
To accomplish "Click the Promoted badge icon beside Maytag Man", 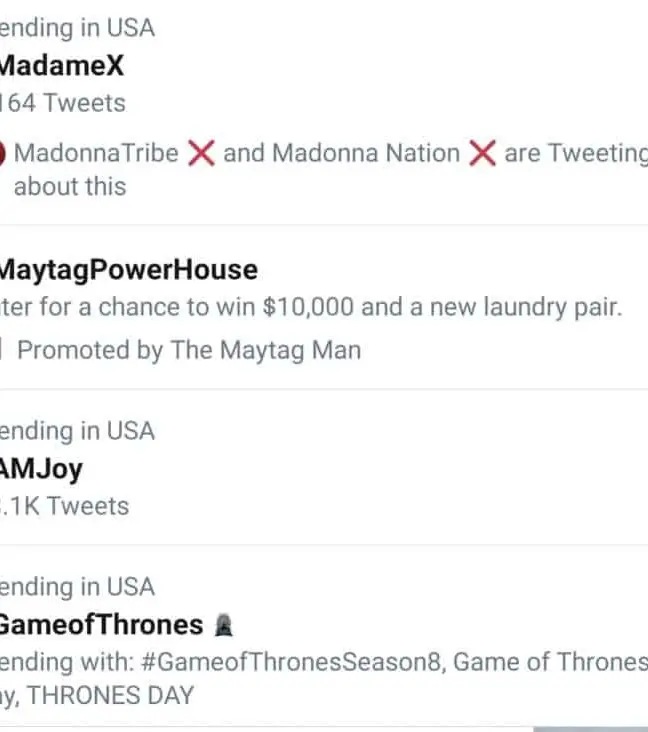I will 2,350.
